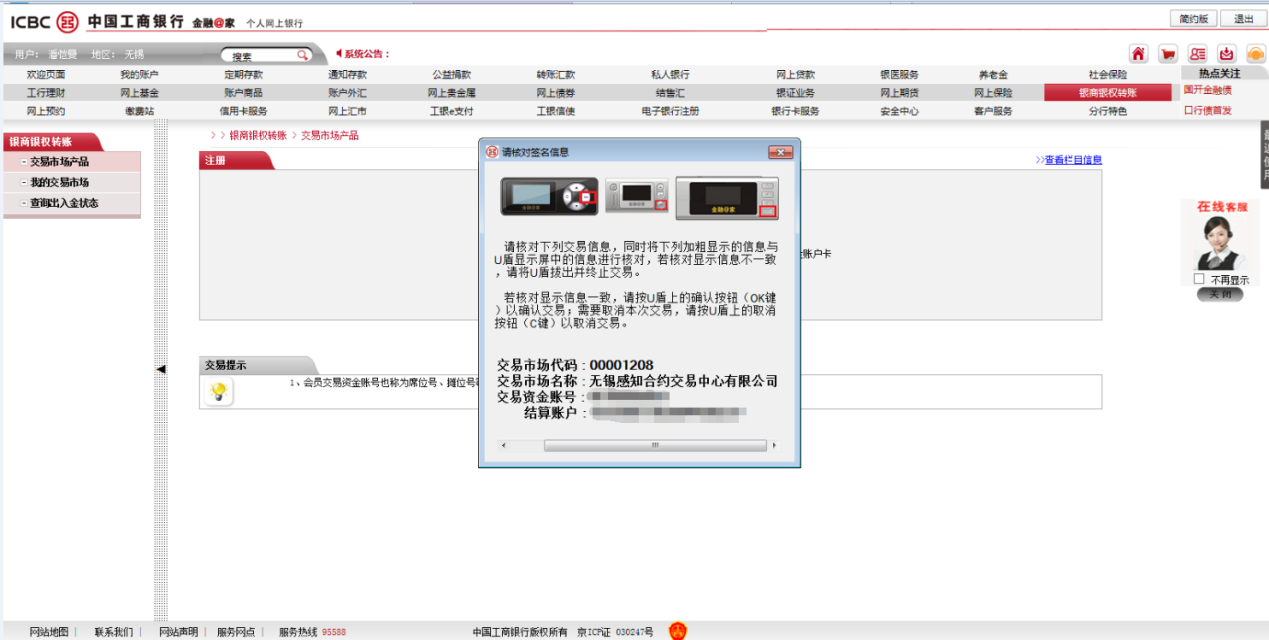Click the ICBC icon in dialog title bar
This screenshot has width=1269, height=640.
492,152
